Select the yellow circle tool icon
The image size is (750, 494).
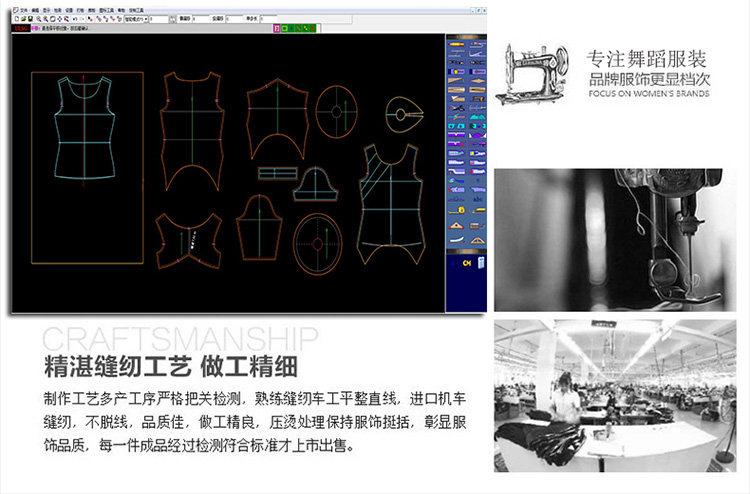(x=456, y=72)
